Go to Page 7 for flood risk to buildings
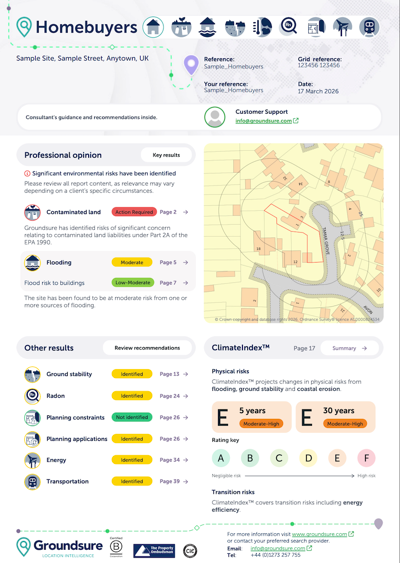Screen dimensions: 400x563 pyautogui.click(x=174, y=283)
